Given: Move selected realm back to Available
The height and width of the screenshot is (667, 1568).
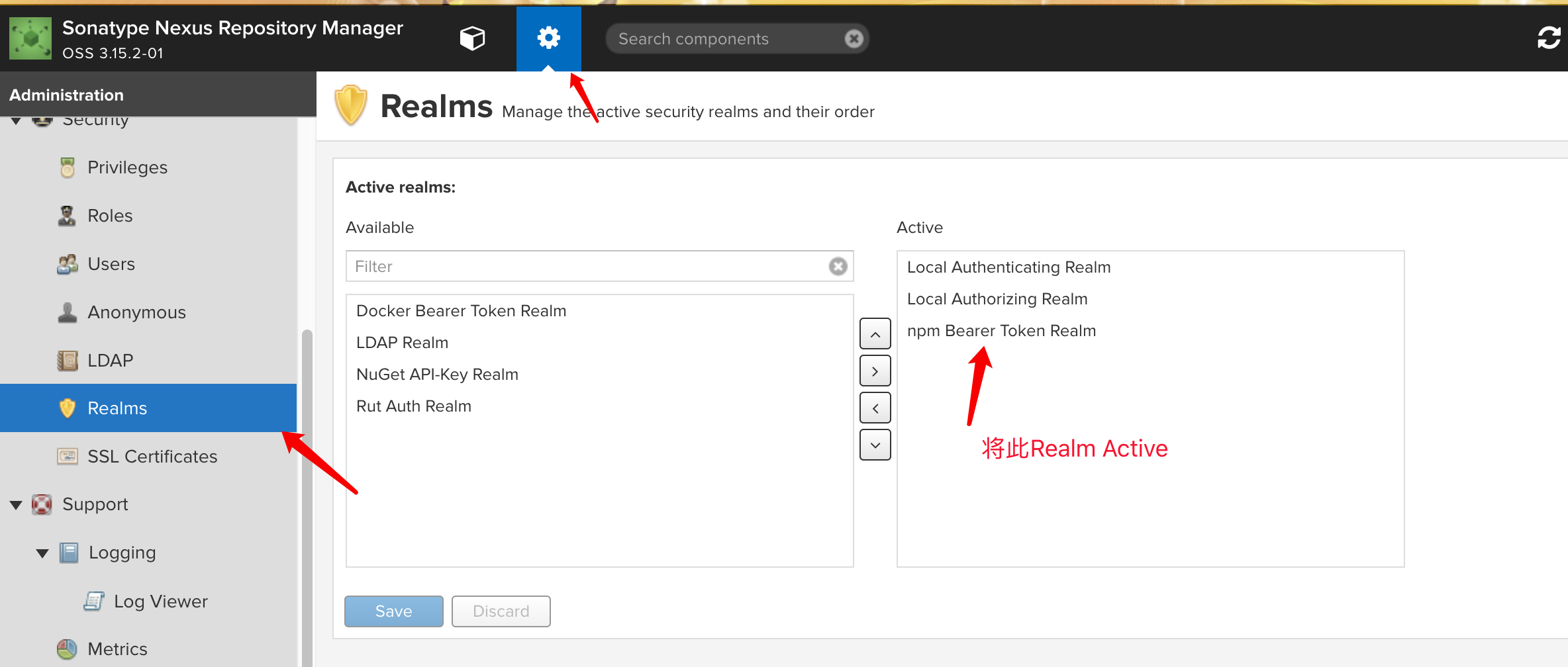Looking at the screenshot, I should (875, 408).
